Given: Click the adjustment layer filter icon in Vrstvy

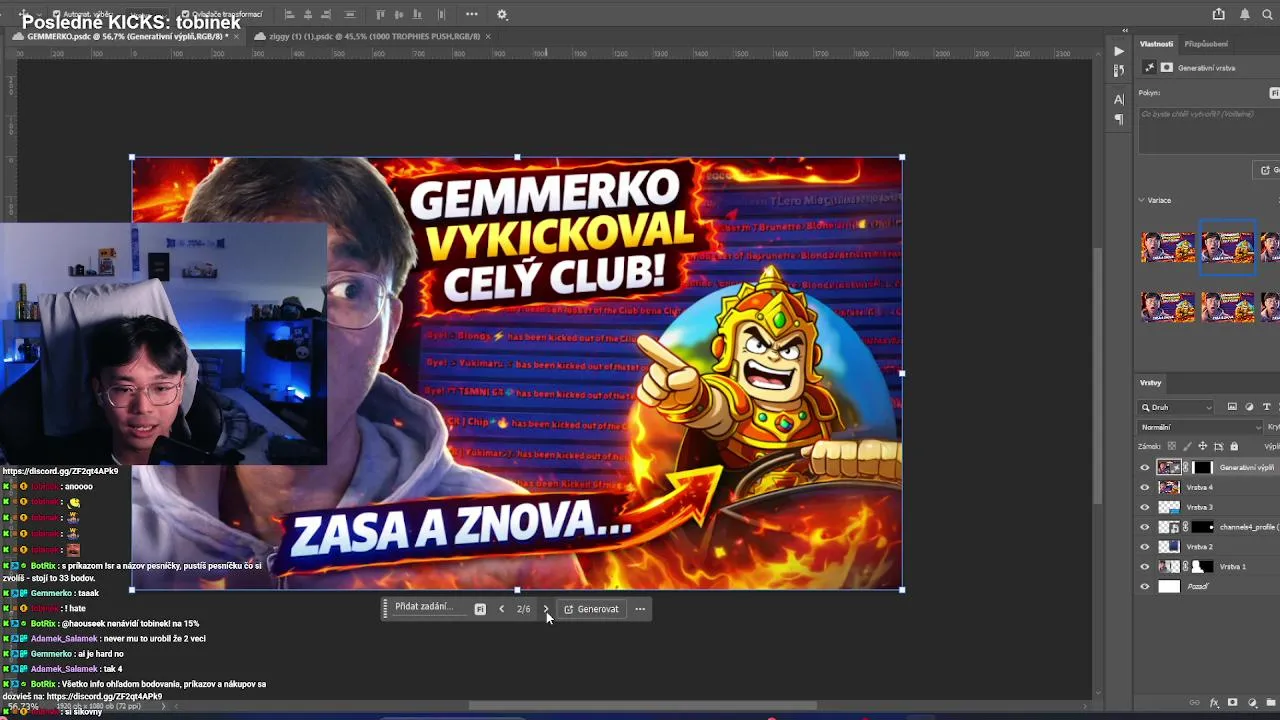Looking at the screenshot, I should pos(1249,407).
